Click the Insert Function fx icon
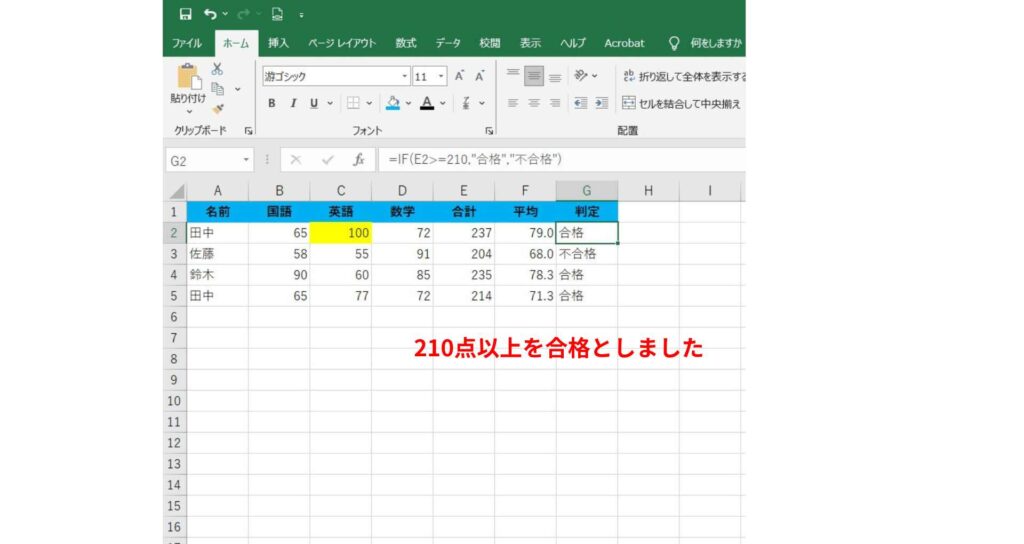The height and width of the screenshot is (544, 1024). (359, 160)
